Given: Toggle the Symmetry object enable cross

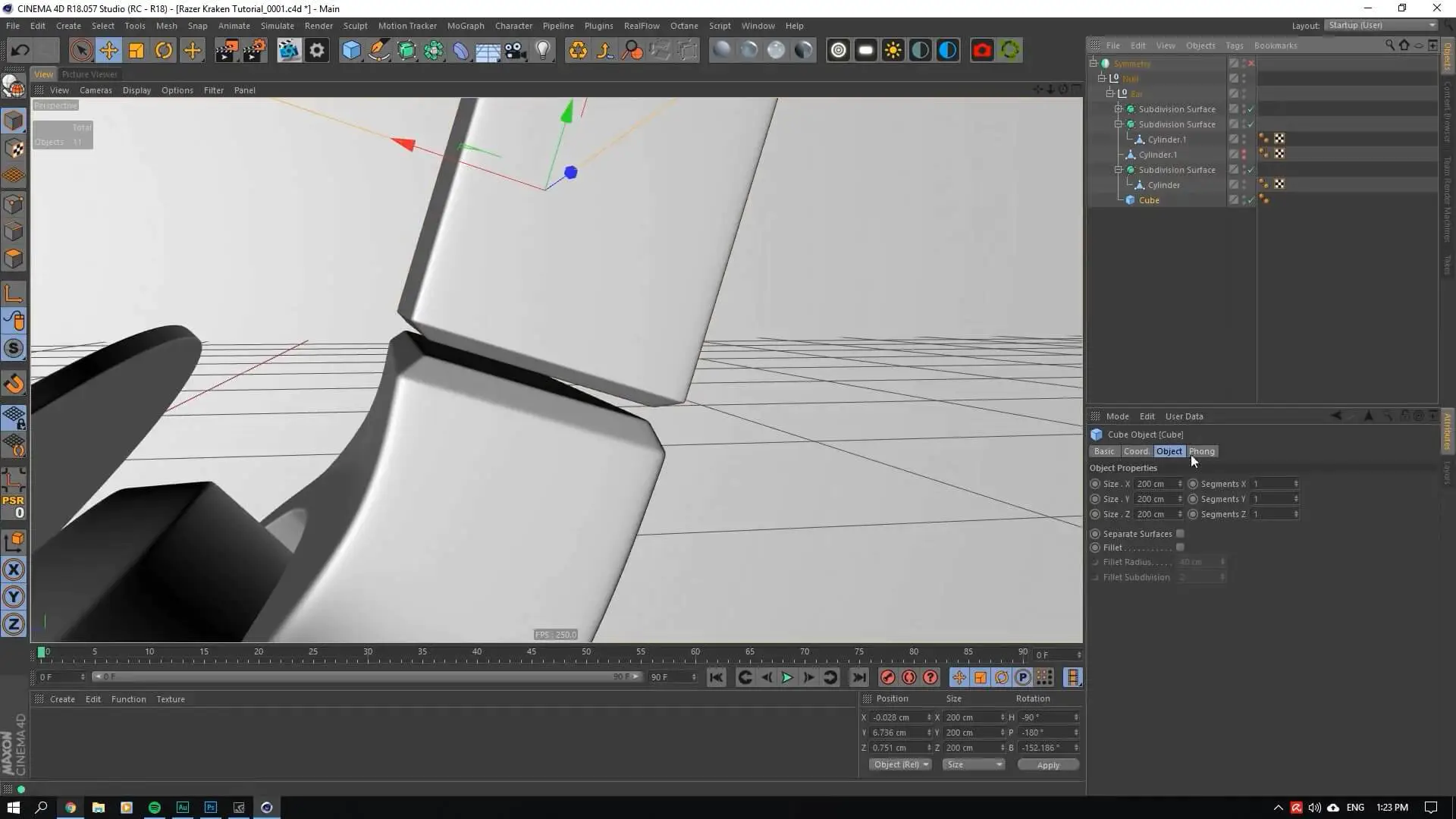Looking at the screenshot, I should coord(1251,64).
